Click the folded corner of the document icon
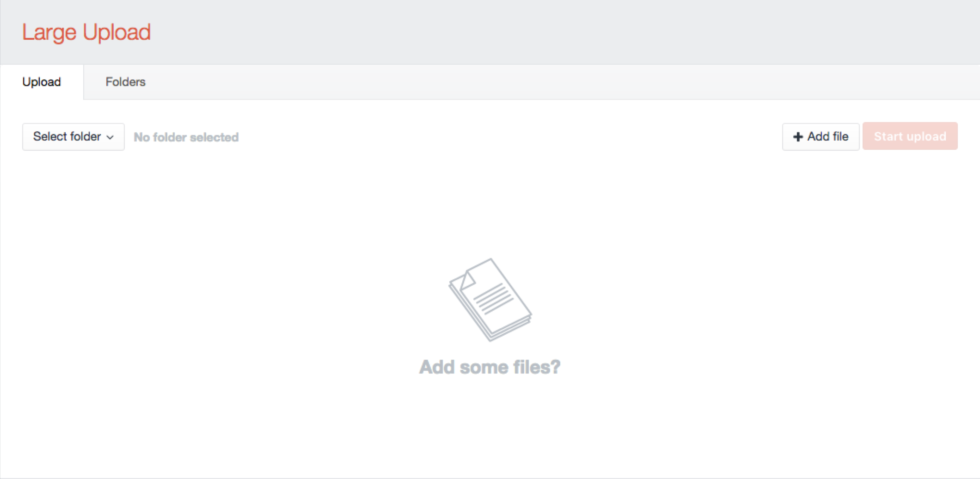 click(x=468, y=281)
